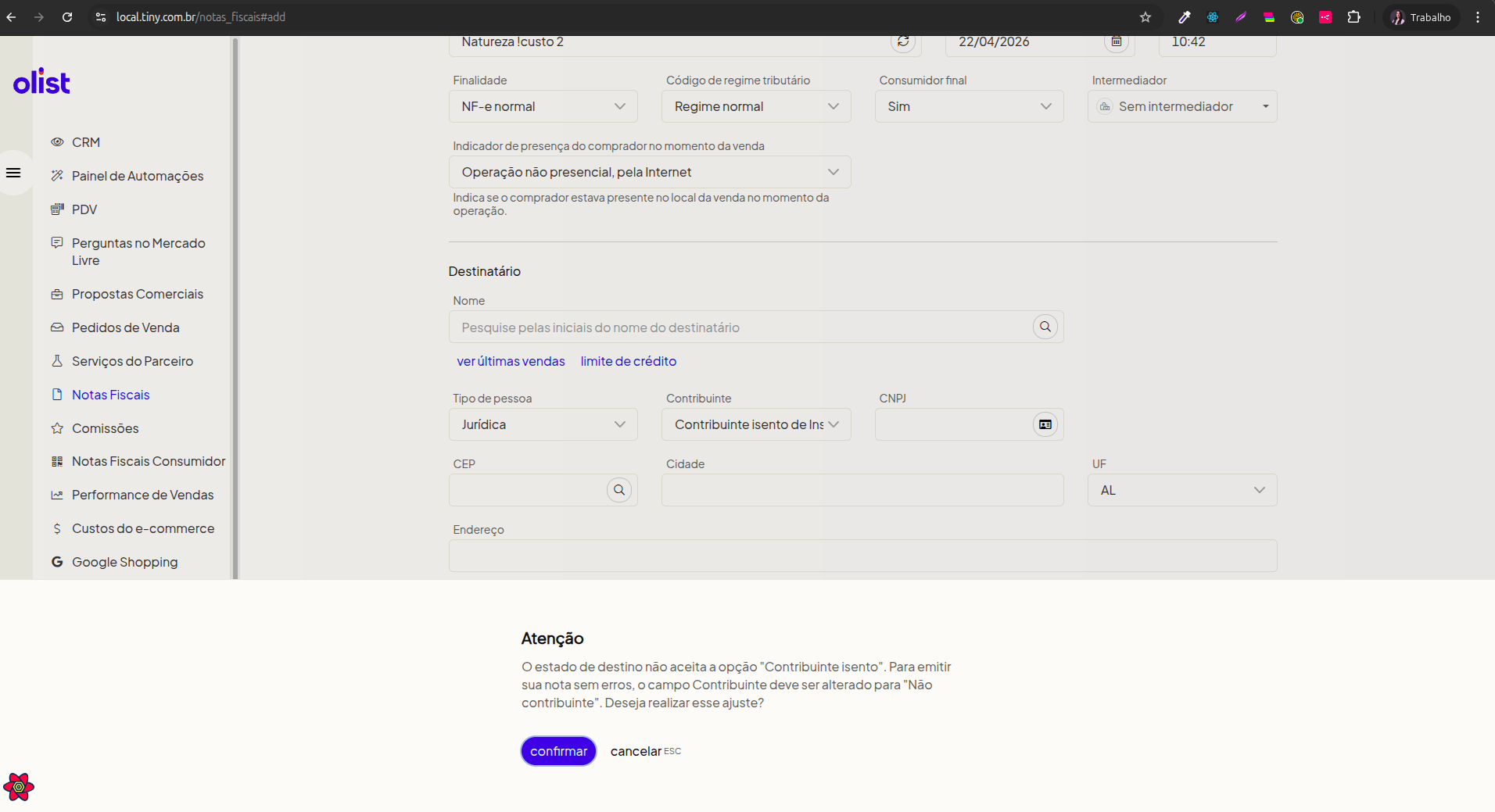Click the CRM eye icon
Screen dimensions: 1495x812
tap(57, 142)
